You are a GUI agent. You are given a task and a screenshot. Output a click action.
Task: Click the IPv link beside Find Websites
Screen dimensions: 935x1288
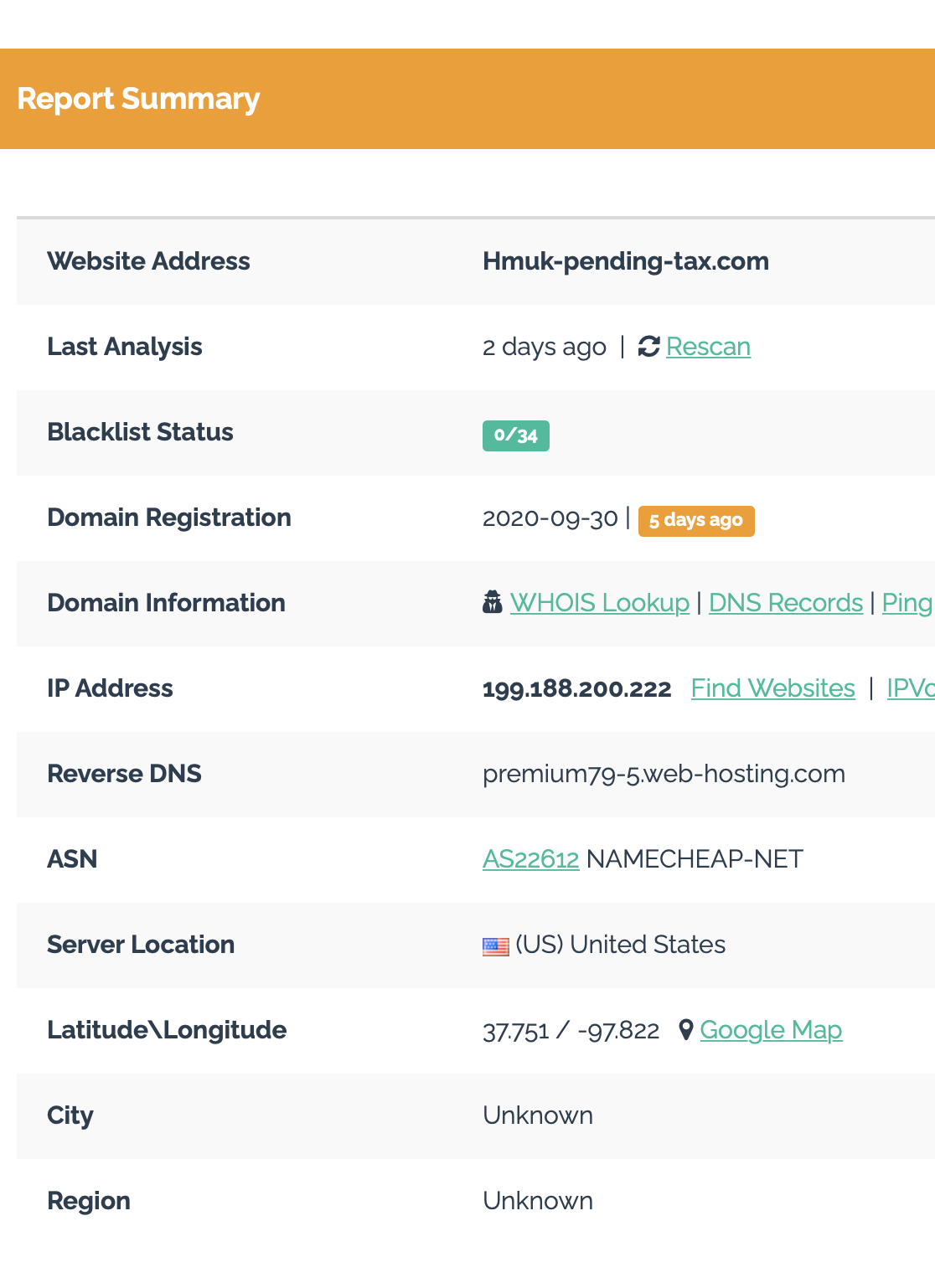point(910,688)
